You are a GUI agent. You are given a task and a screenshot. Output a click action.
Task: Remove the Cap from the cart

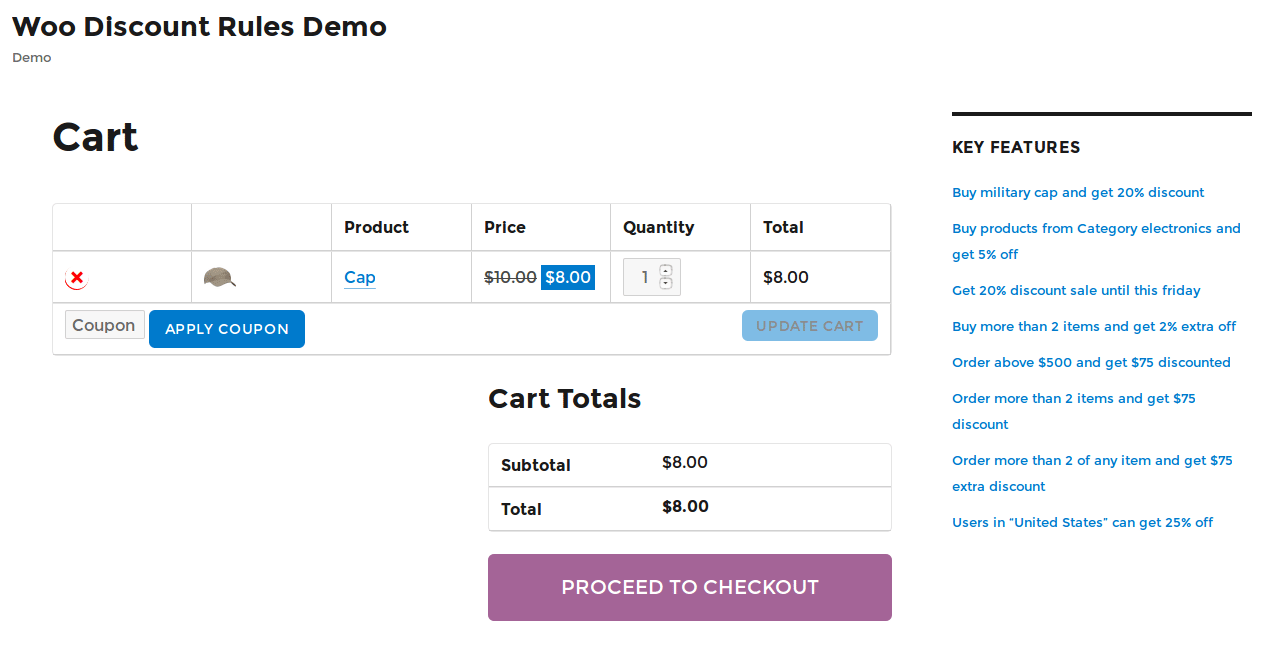(x=76, y=278)
